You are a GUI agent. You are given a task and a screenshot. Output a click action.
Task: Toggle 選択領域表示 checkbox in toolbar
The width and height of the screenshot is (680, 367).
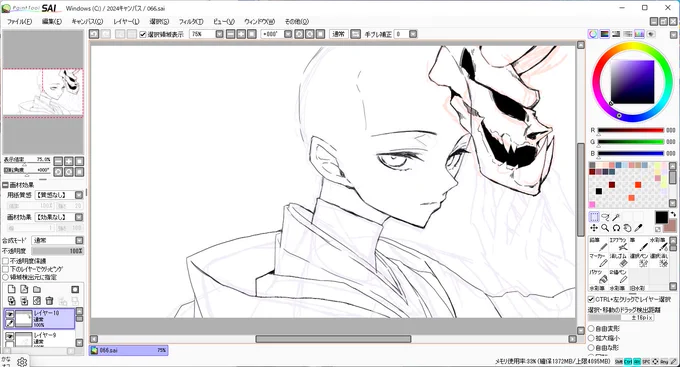click(143, 34)
